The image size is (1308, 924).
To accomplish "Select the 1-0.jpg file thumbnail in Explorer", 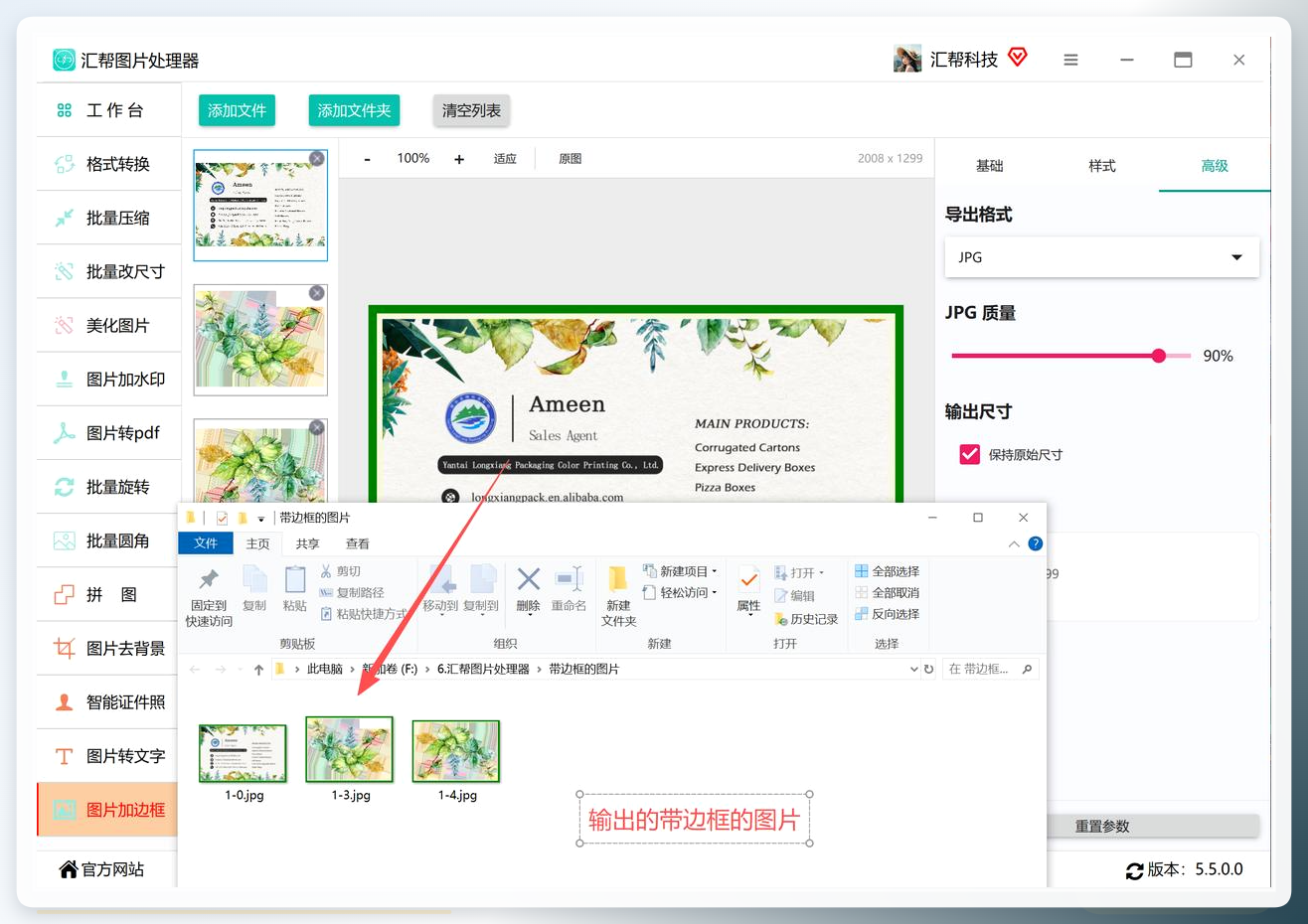I will 244,753.
